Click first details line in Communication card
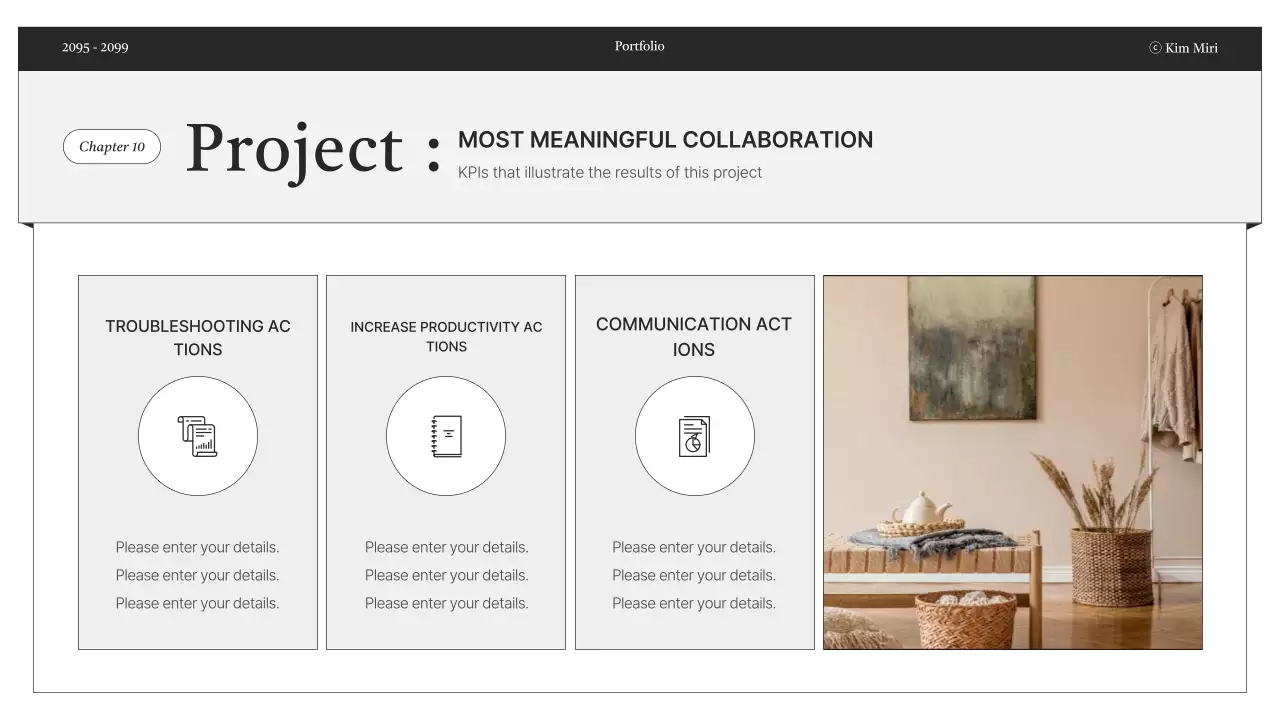 coord(694,547)
